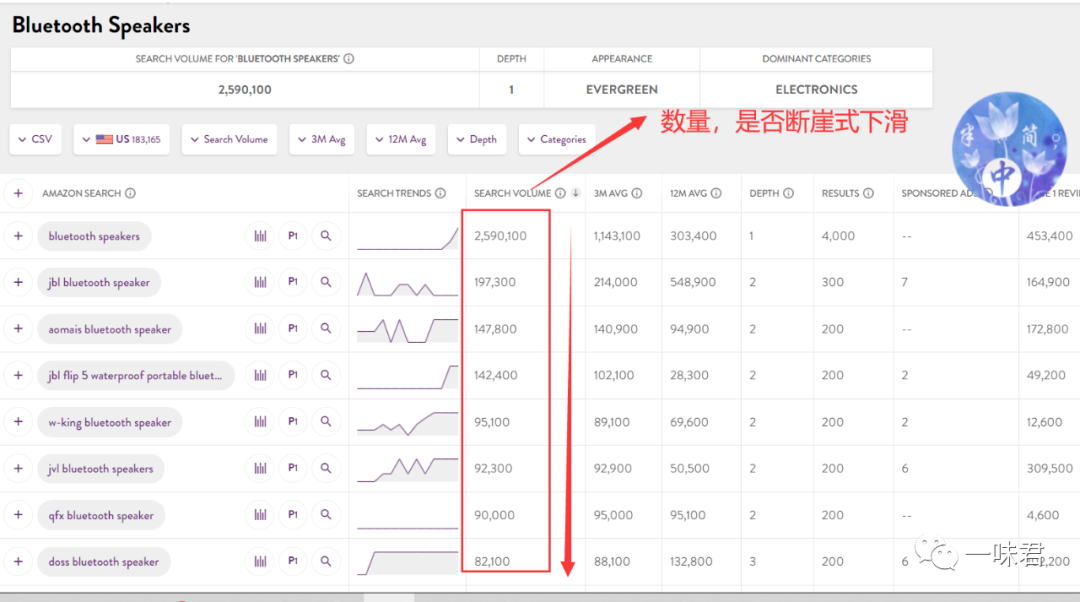Open bar chart icon for bluetooth speakers row
The height and width of the screenshot is (602, 1080).
tap(260, 236)
